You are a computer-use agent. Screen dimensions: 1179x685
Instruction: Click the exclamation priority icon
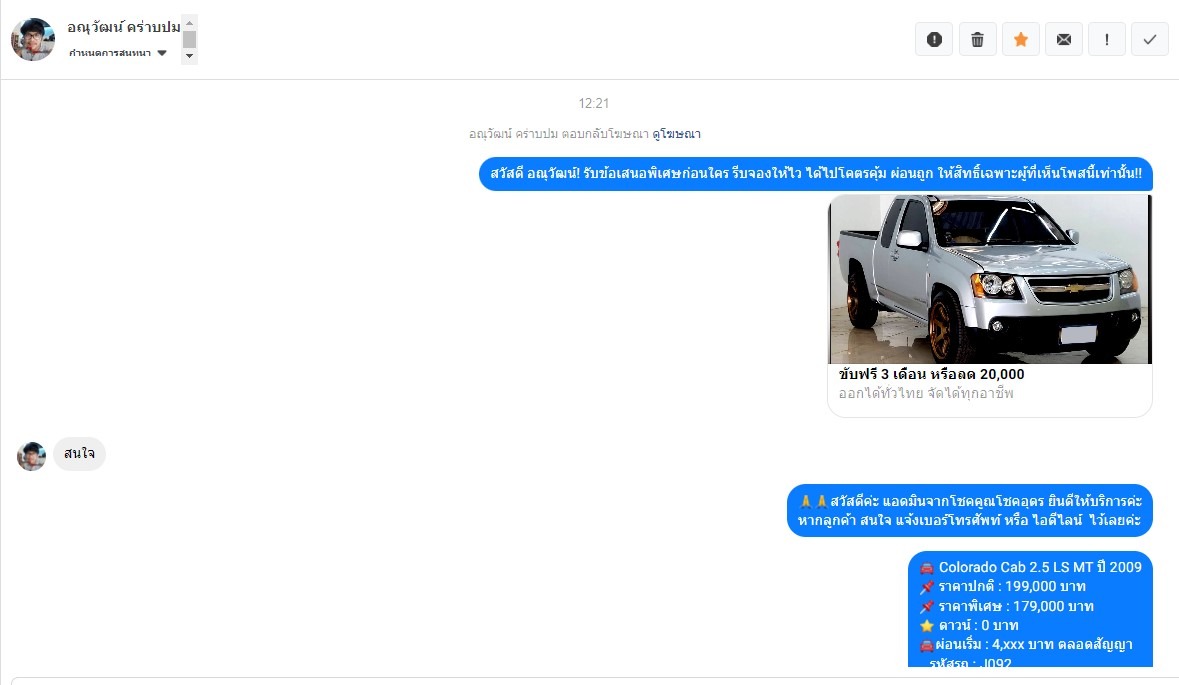pos(1107,39)
